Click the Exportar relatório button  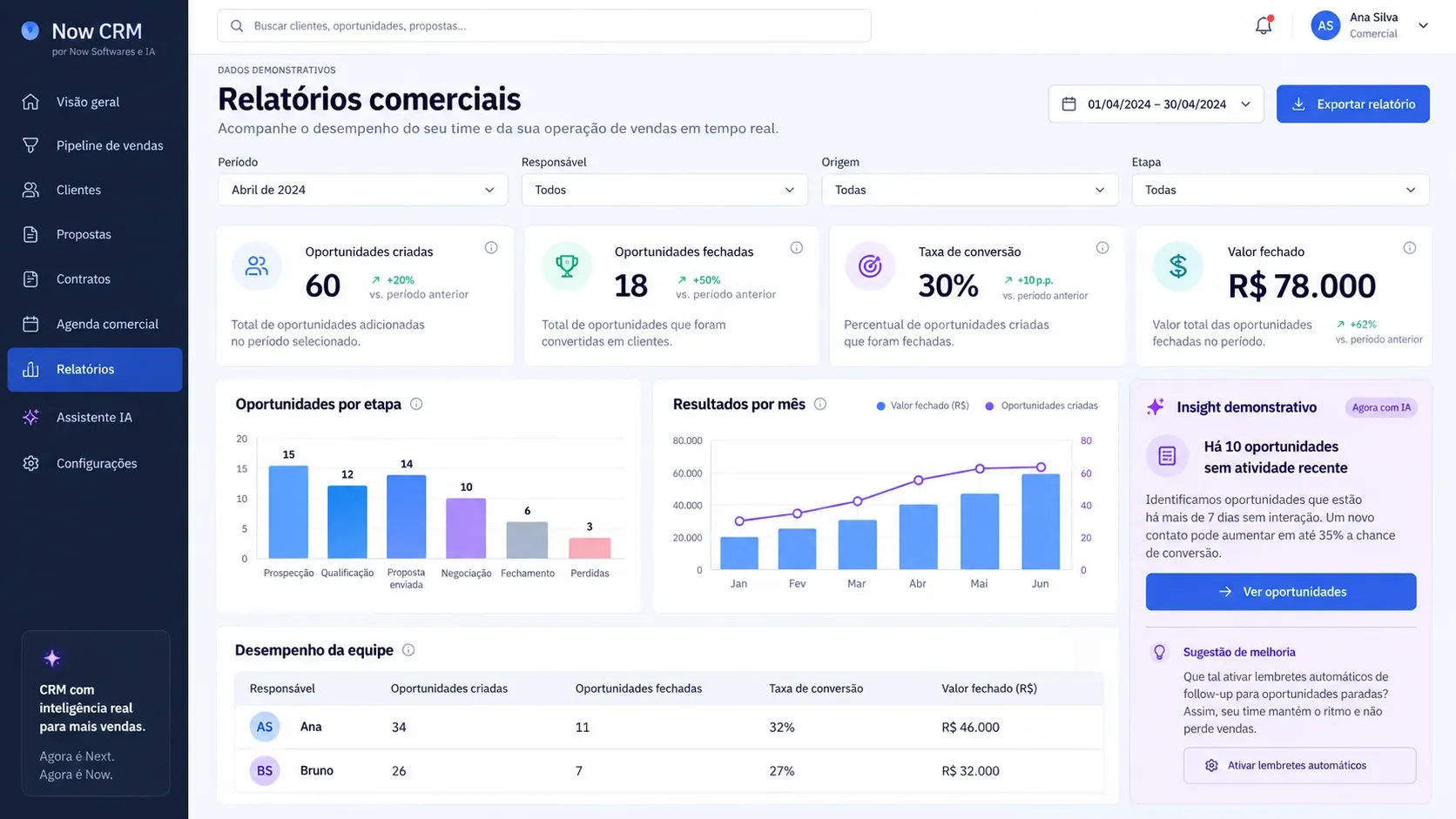tap(1352, 104)
